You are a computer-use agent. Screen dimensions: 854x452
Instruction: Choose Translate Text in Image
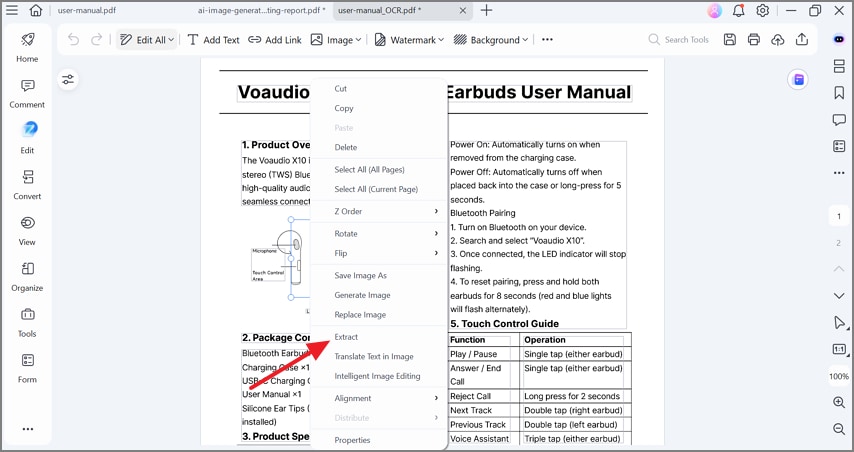(379, 357)
